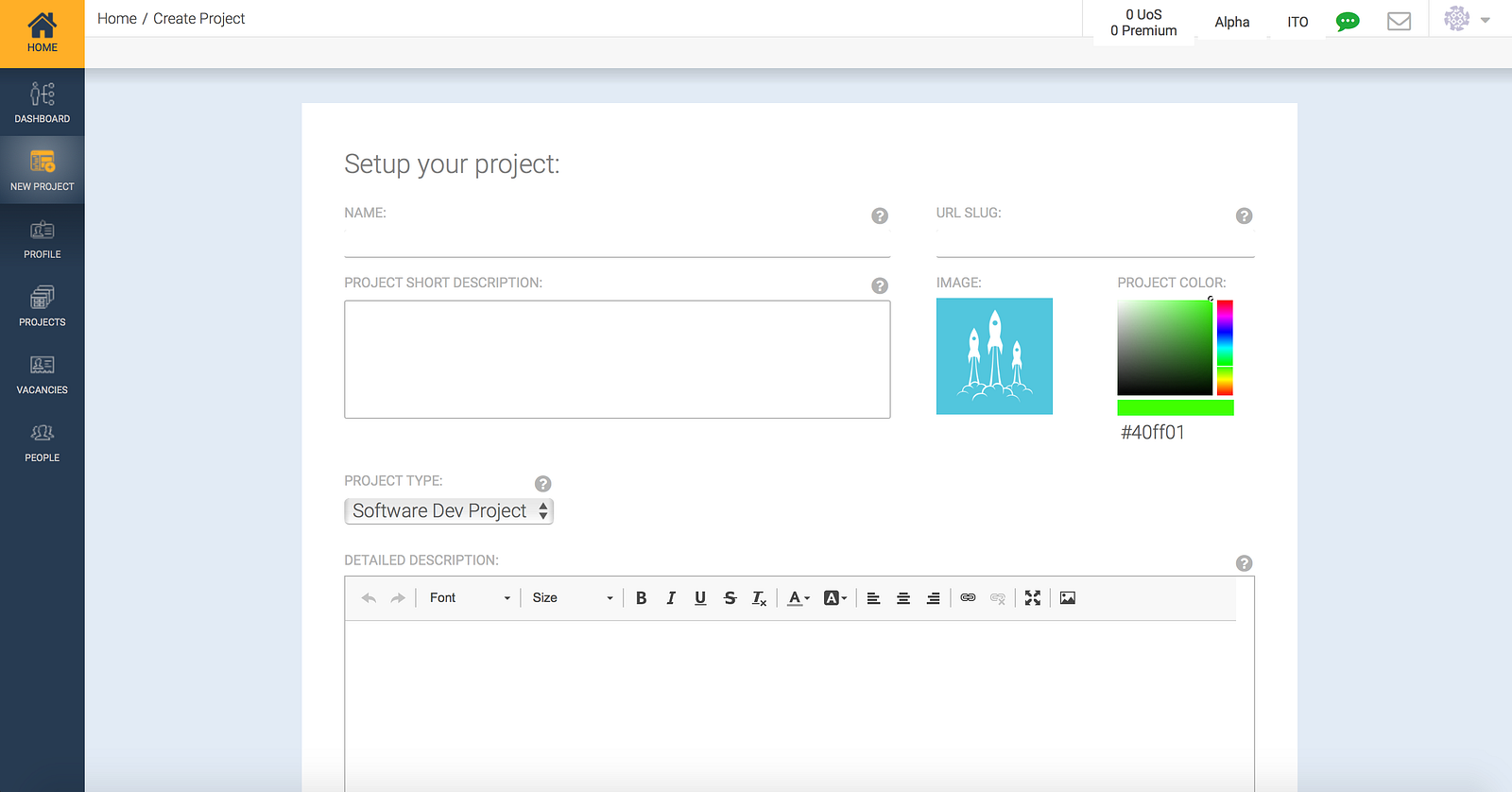The height and width of the screenshot is (792, 1512).
Task: Open the text color dropdown
Action: pos(799,598)
